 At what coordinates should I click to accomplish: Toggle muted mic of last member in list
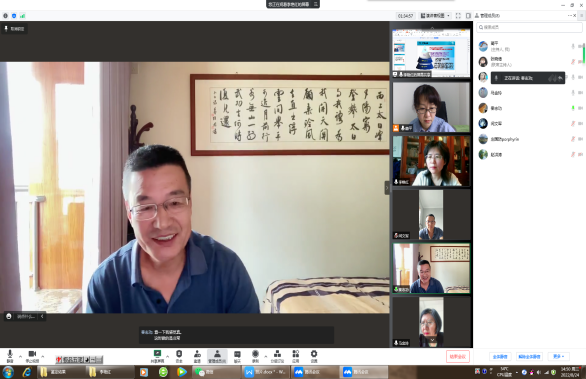573,154
